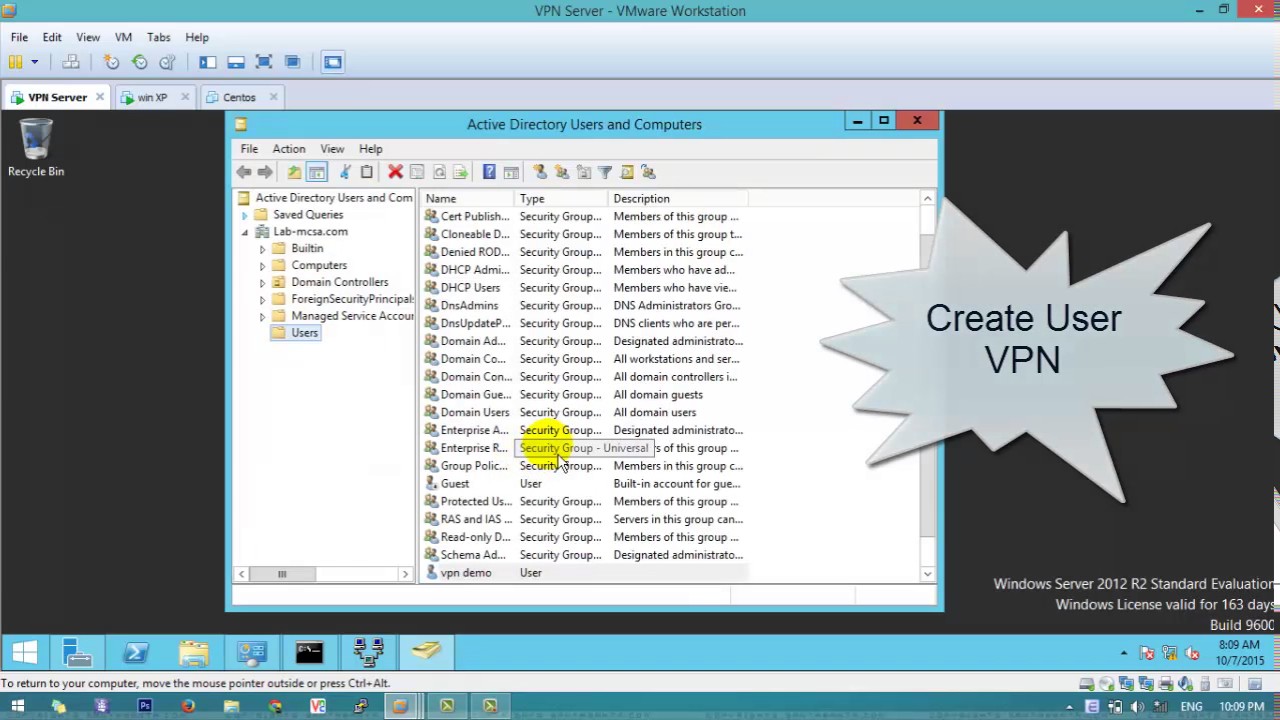This screenshot has width=1280, height=720.
Task: Sort by the Type column header
Action: 562,199
